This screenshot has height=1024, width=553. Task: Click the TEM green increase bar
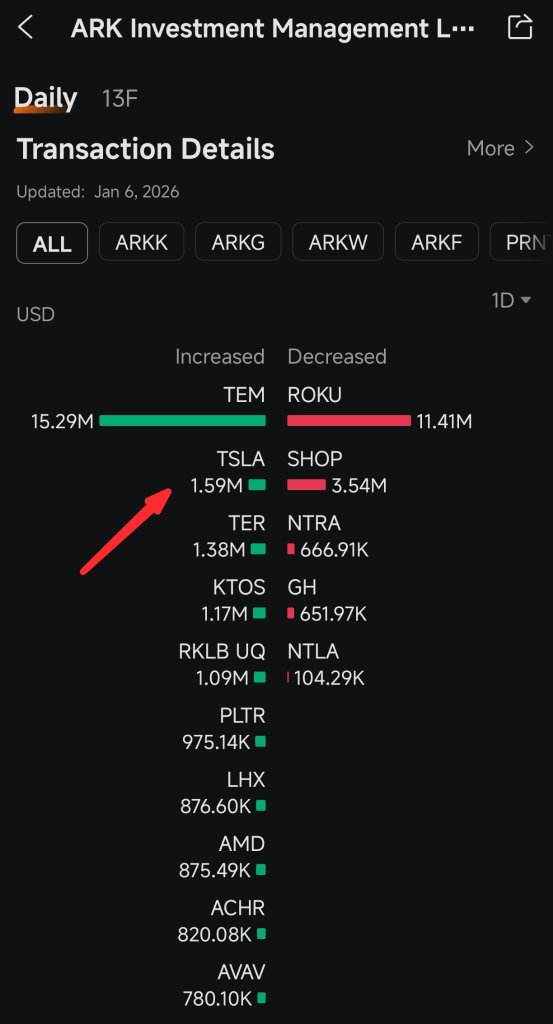click(x=182, y=421)
